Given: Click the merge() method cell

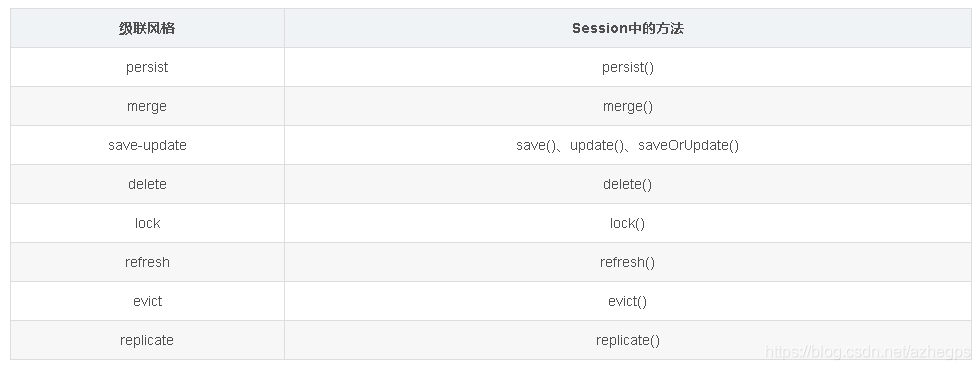Looking at the screenshot, I should [x=628, y=106].
